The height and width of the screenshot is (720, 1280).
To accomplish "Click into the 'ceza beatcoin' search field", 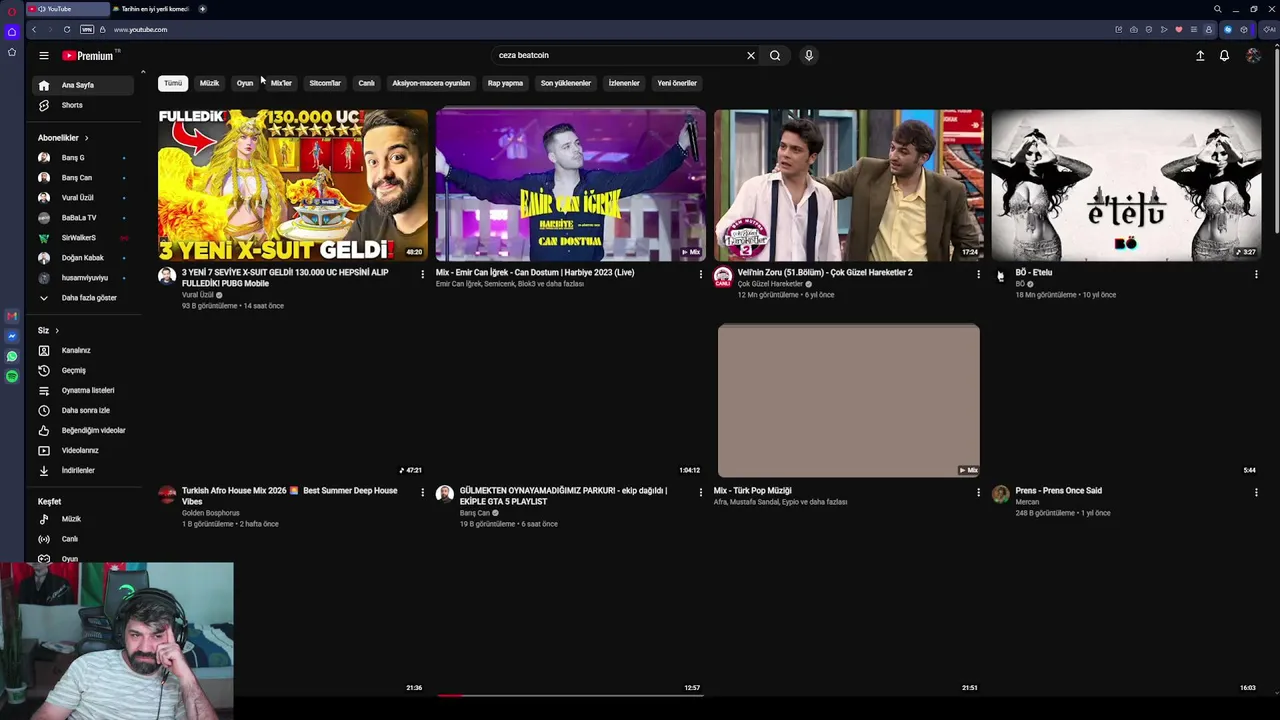I will click(617, 56).
